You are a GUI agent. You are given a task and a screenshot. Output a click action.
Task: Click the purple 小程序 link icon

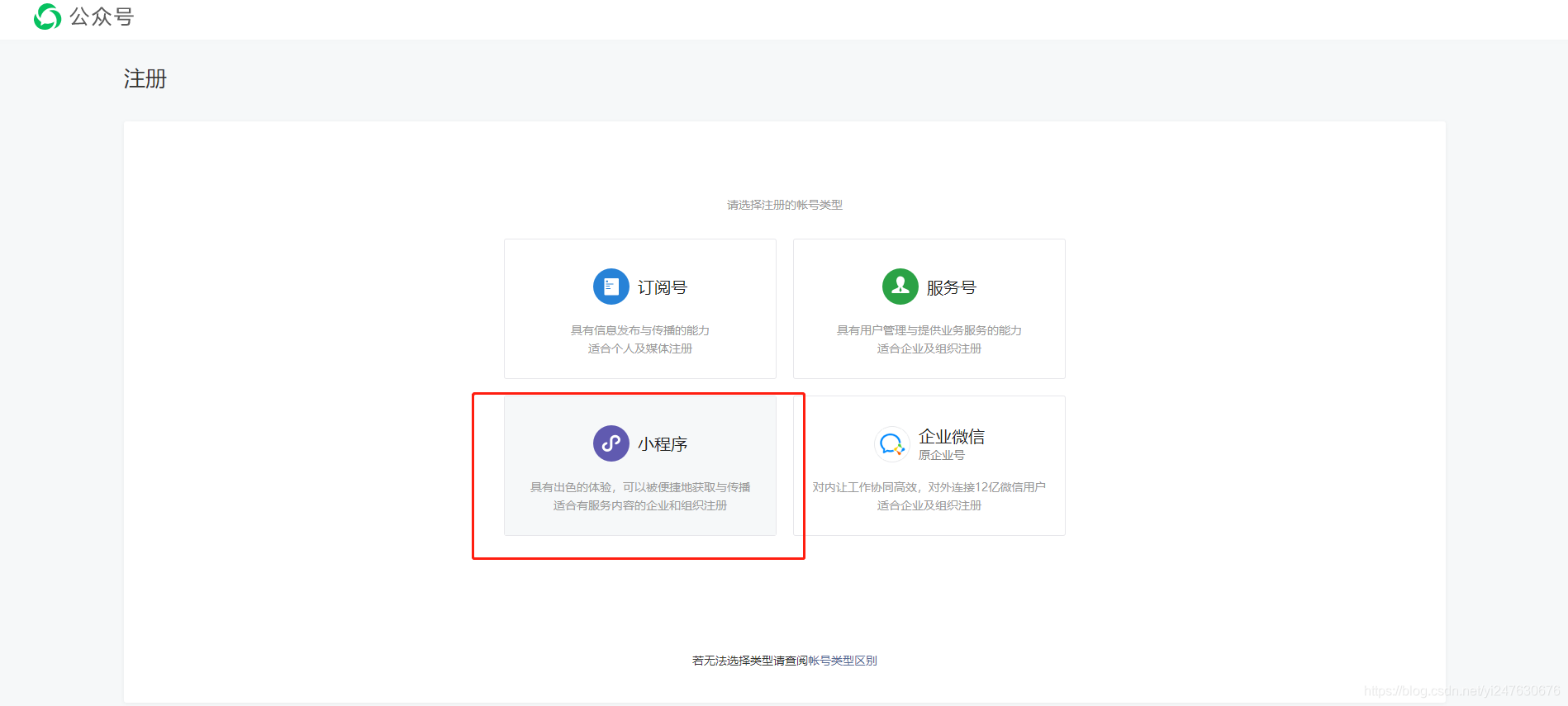pos(611,443)
